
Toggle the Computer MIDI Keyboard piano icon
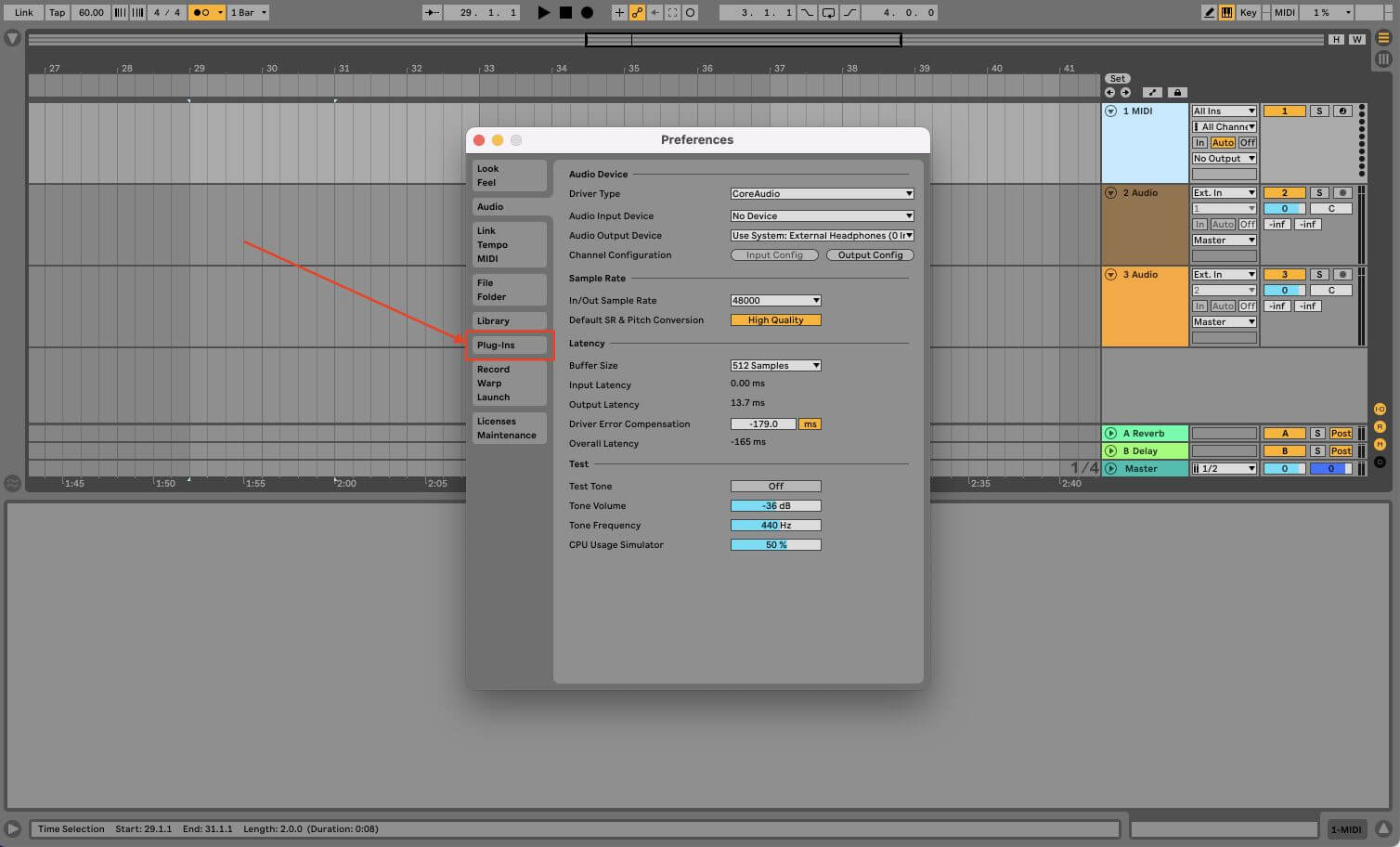1225,12
